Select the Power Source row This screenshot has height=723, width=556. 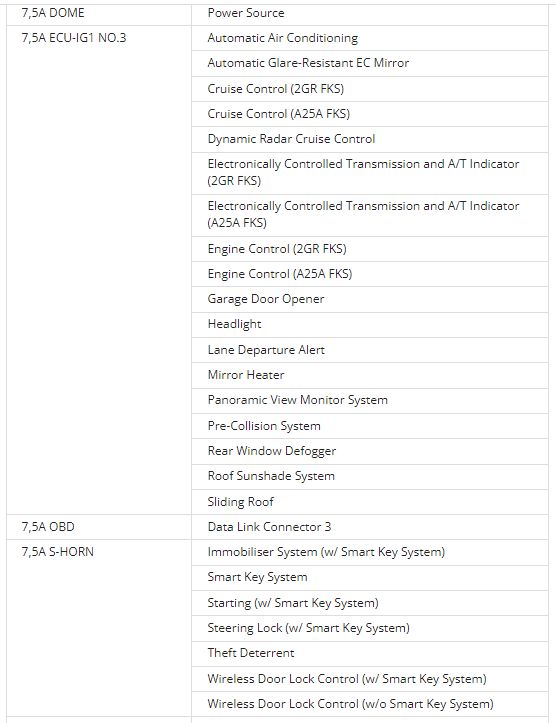pyautogui.click(x=370, y=13)
